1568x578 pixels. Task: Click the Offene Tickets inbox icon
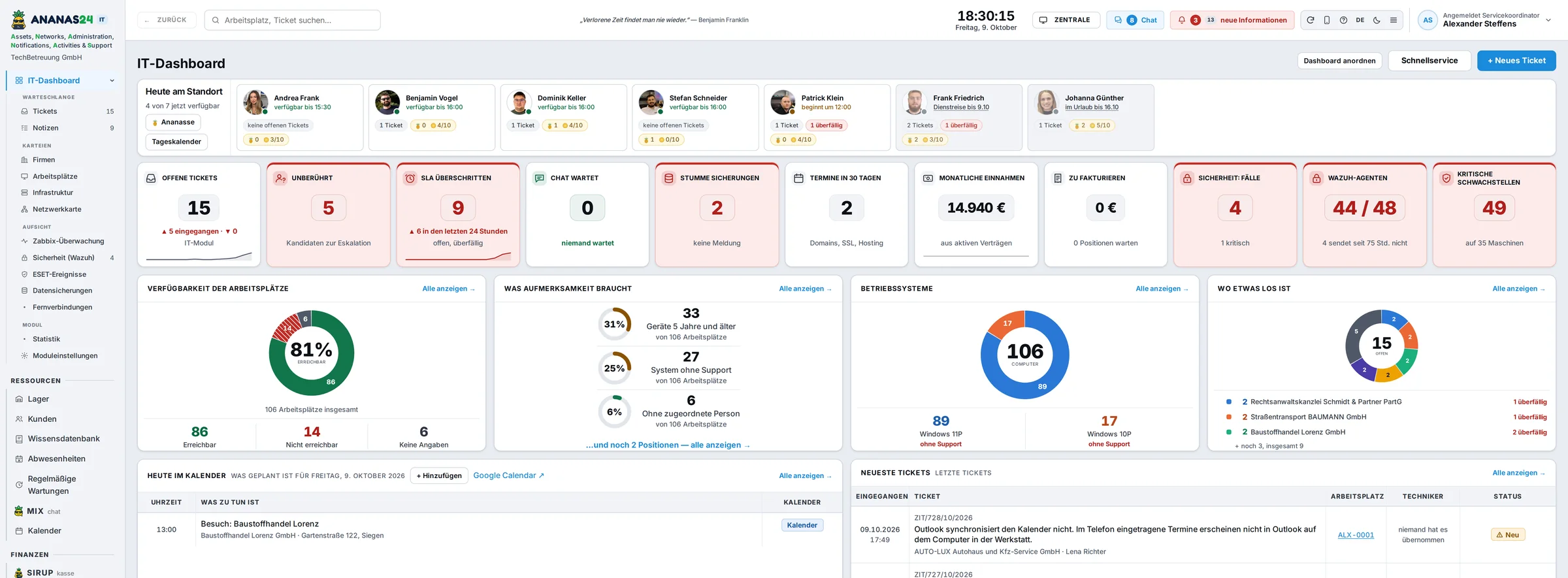151,178
